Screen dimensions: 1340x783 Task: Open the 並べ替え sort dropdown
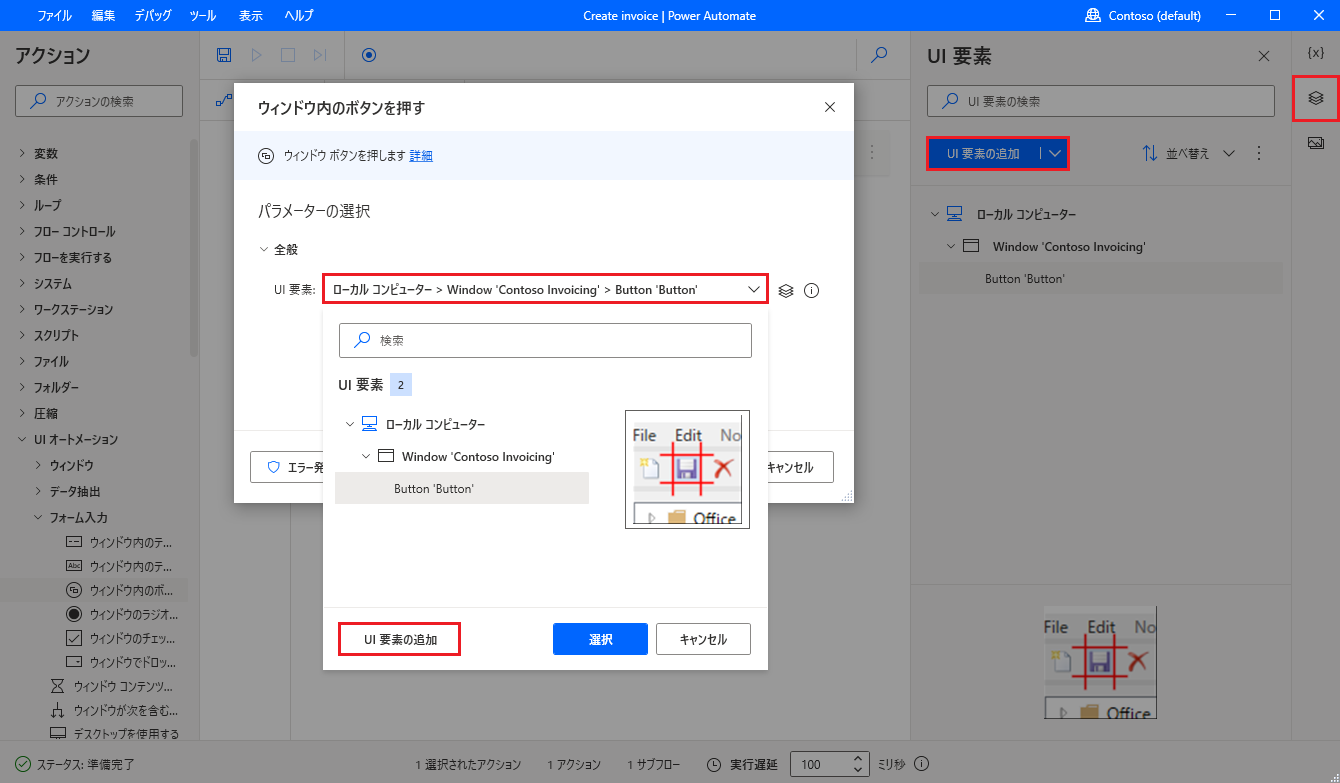1189,153
